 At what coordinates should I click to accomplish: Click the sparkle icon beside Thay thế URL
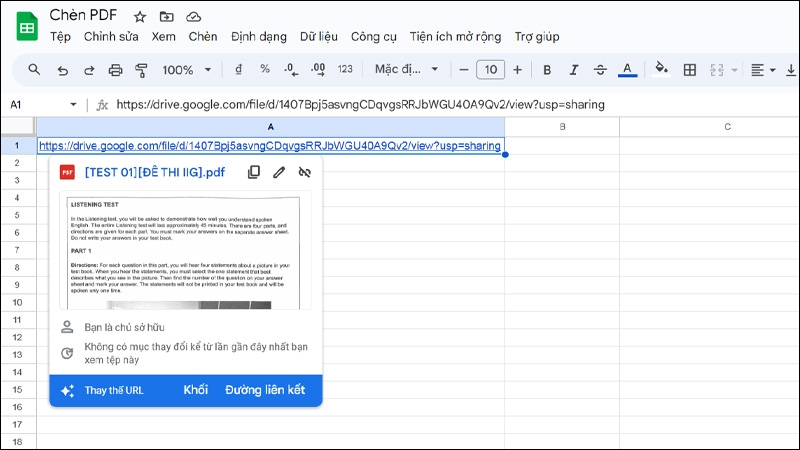67,391
